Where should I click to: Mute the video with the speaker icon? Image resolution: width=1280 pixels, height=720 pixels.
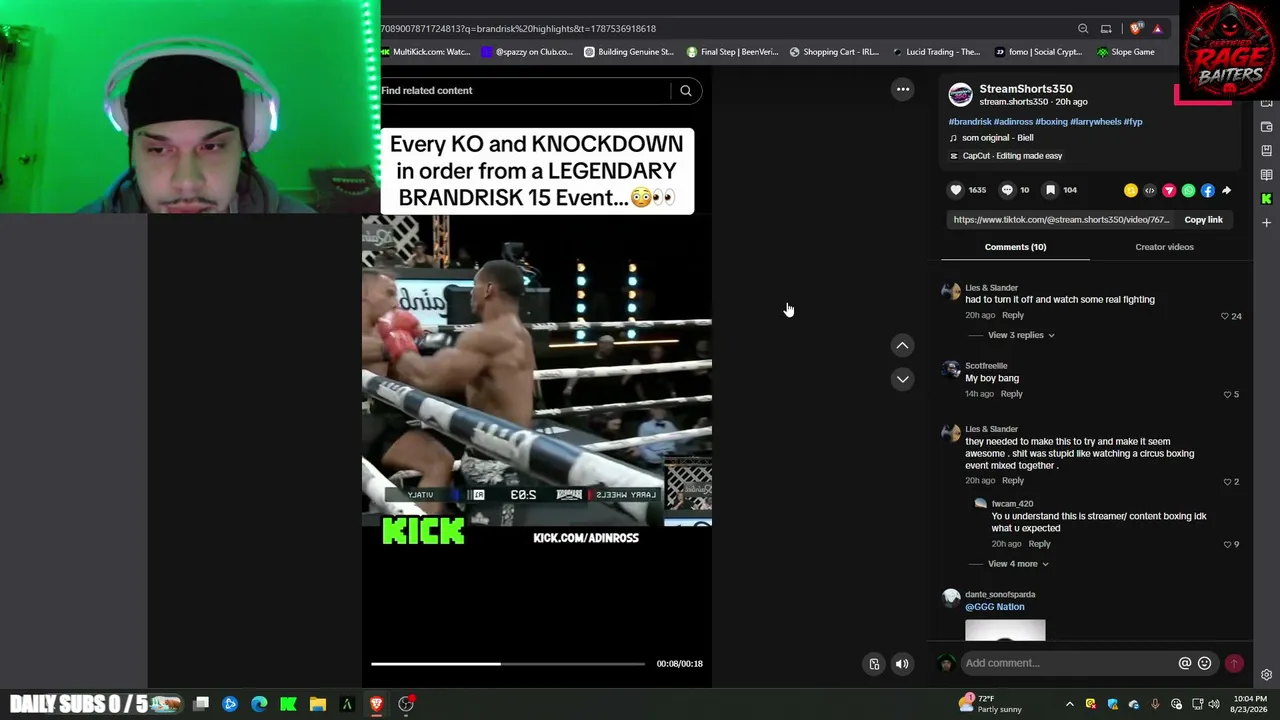902,664
